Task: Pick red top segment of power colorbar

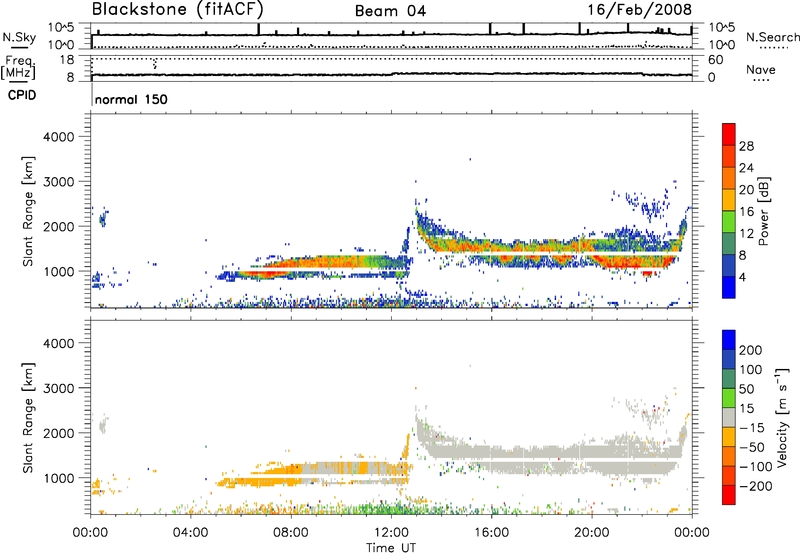Action: pyautogui.click(x=729, y=134)
